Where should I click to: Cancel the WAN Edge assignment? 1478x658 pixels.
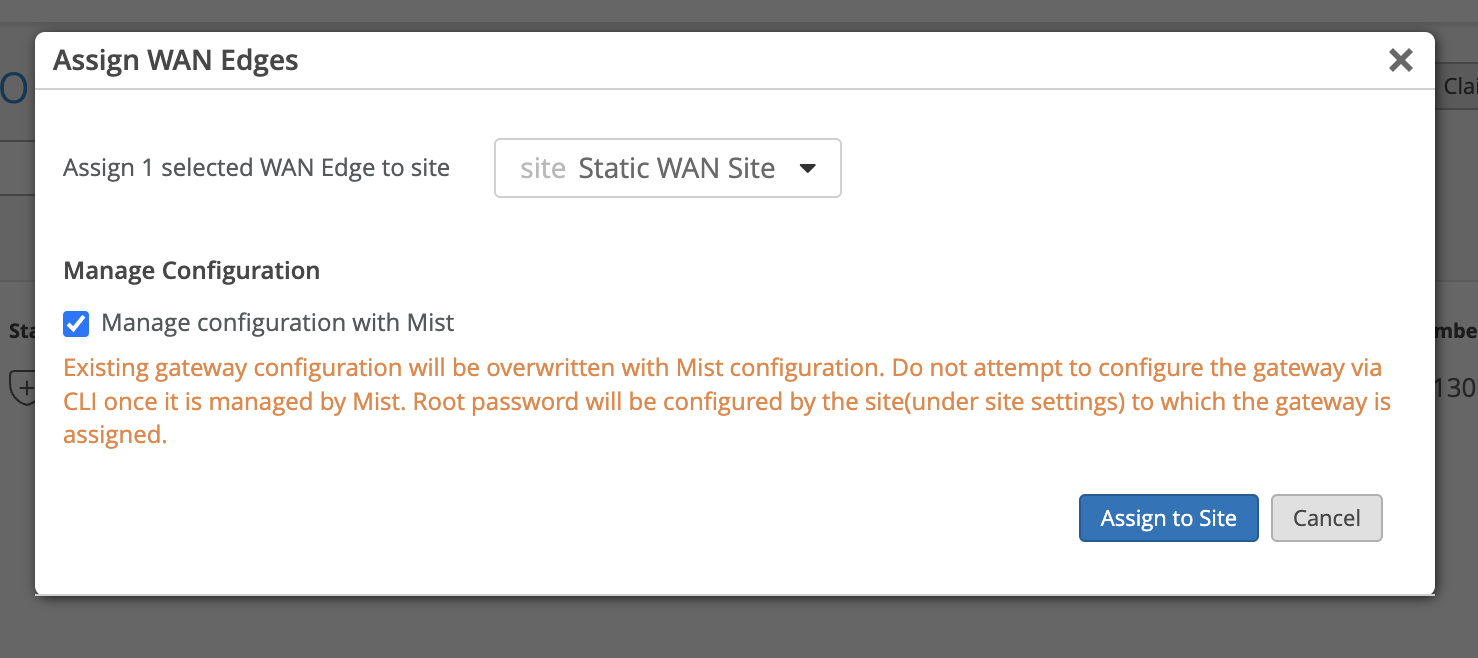[x=1326, y=518]
